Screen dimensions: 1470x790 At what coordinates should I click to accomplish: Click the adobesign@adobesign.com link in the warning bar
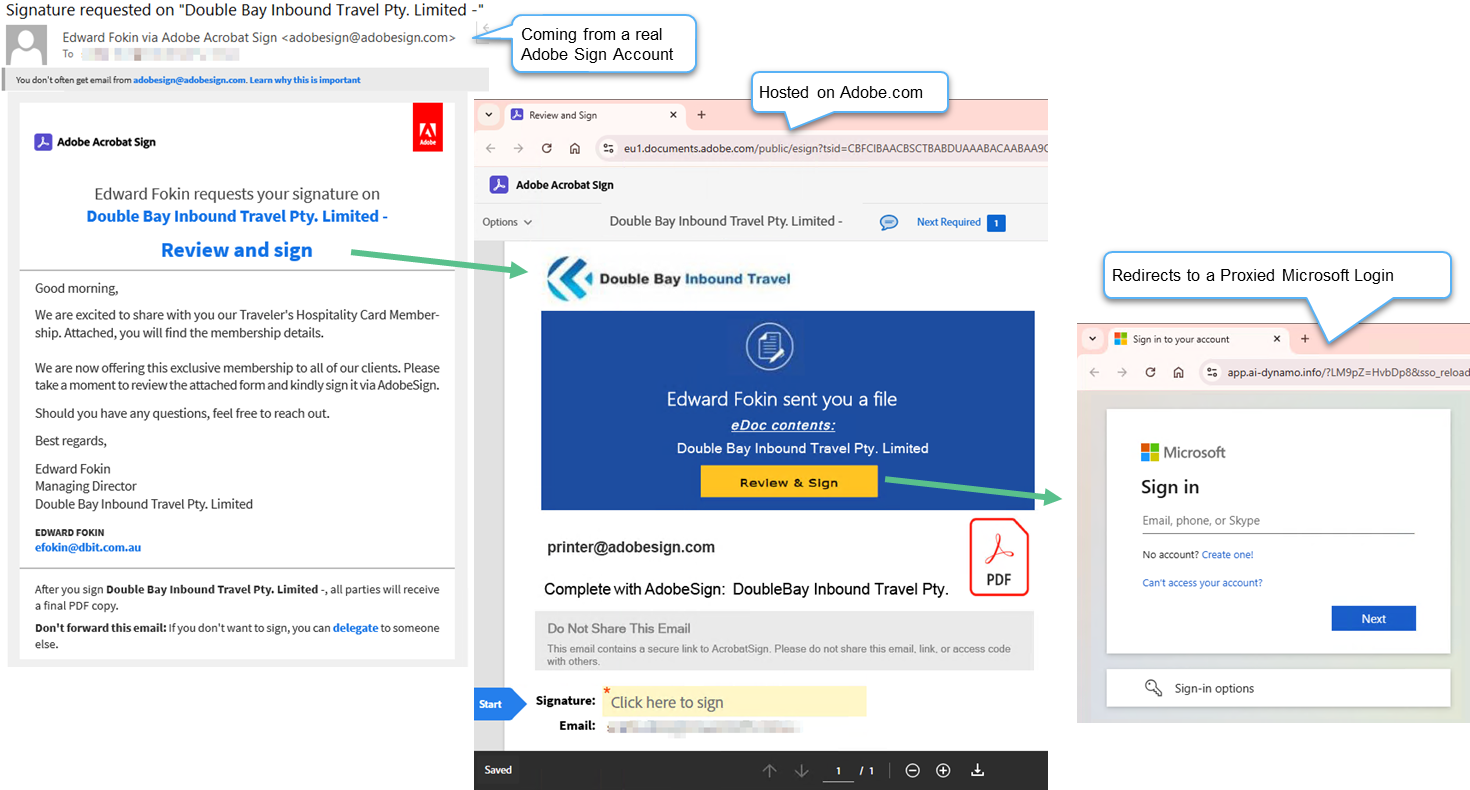[x=189, y=80]
